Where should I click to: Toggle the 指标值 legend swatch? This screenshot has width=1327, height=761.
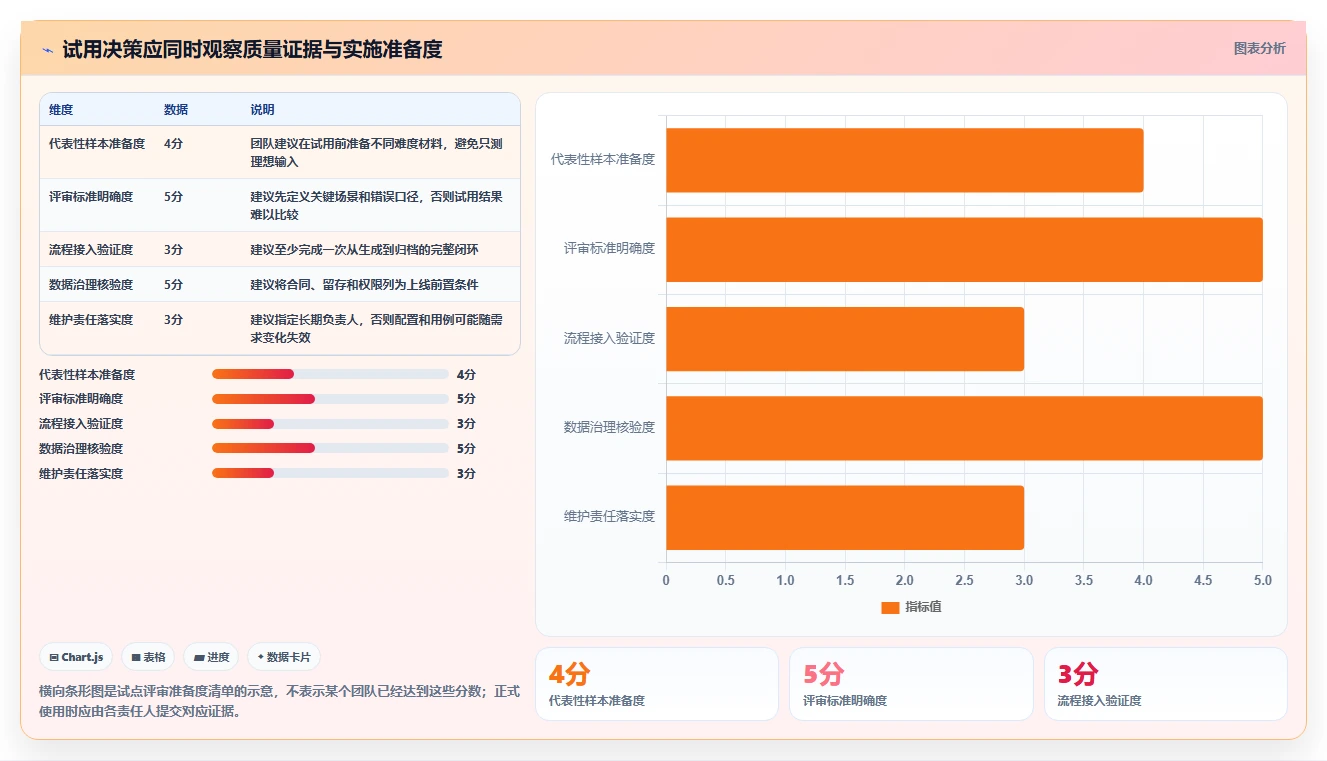point(890,607)
